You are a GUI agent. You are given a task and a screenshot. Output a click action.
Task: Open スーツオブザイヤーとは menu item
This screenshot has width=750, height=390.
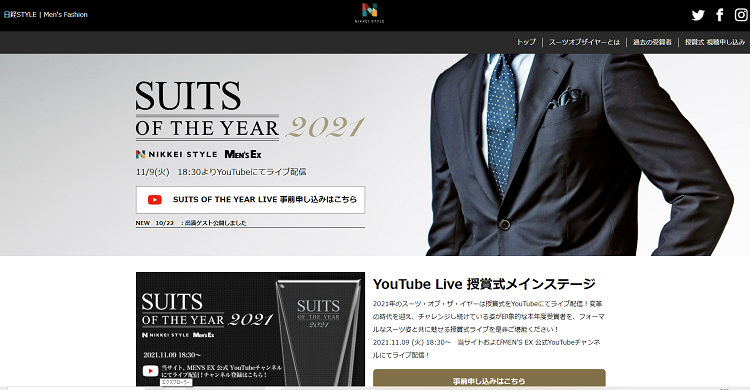tap(584, 42)
